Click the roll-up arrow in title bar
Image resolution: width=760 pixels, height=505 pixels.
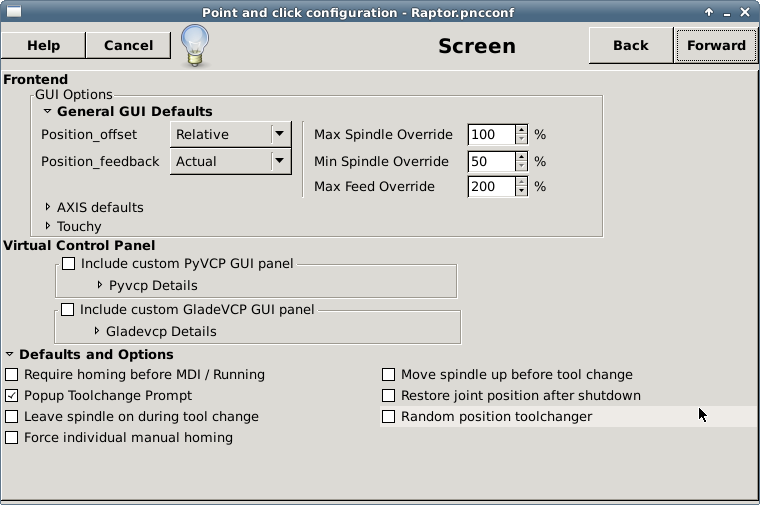(709, 12)
